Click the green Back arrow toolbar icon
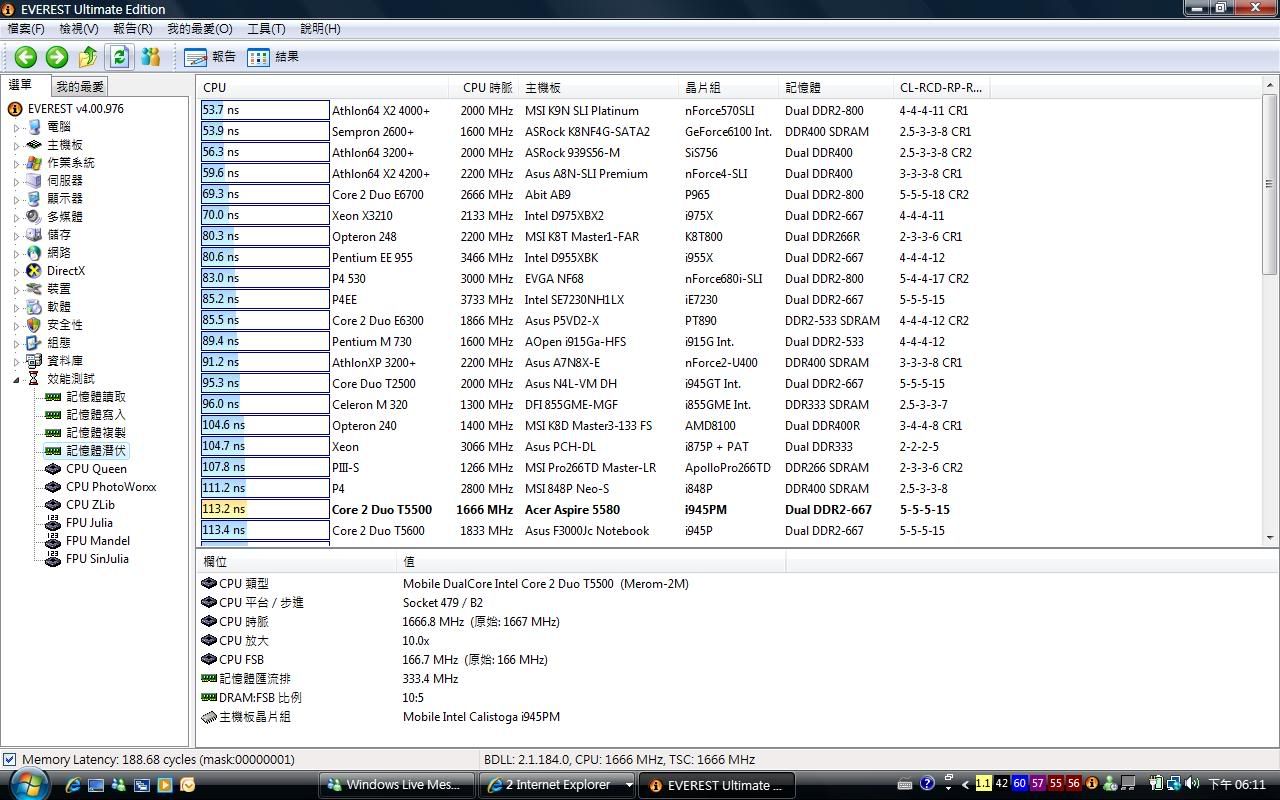 pyautogui.click(x=26, y=57)
